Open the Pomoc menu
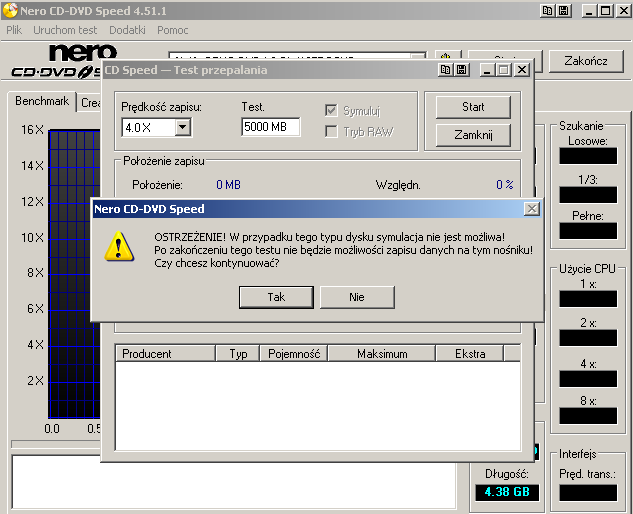The image size is (633, 514). point(173,30)
